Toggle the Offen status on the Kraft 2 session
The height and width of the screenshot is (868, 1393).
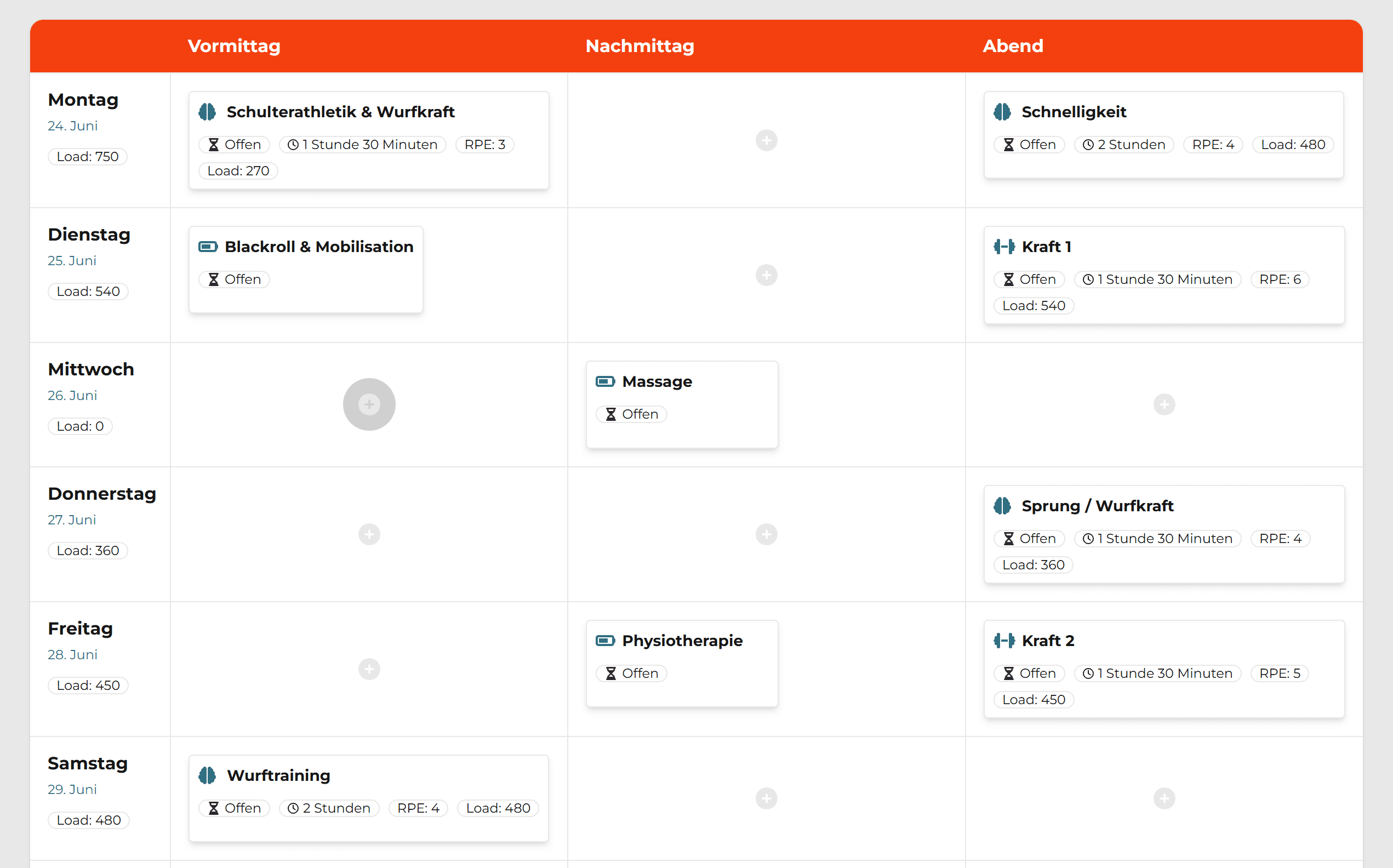coord(1029,673)
